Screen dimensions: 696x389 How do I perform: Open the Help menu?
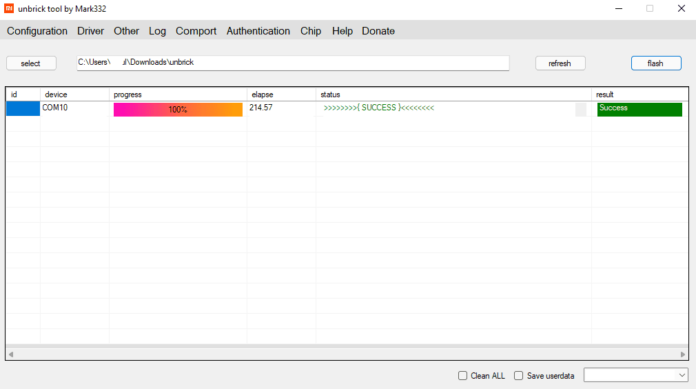(x=342, y=31)
